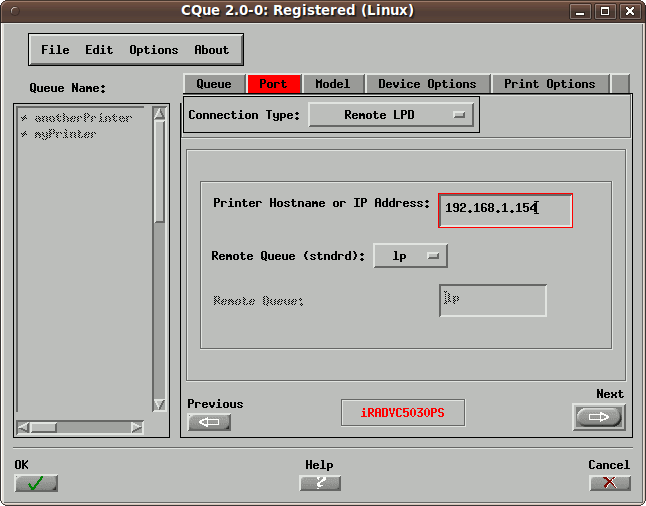
Task: Open the Print Options tab
Action: [549, 84]
